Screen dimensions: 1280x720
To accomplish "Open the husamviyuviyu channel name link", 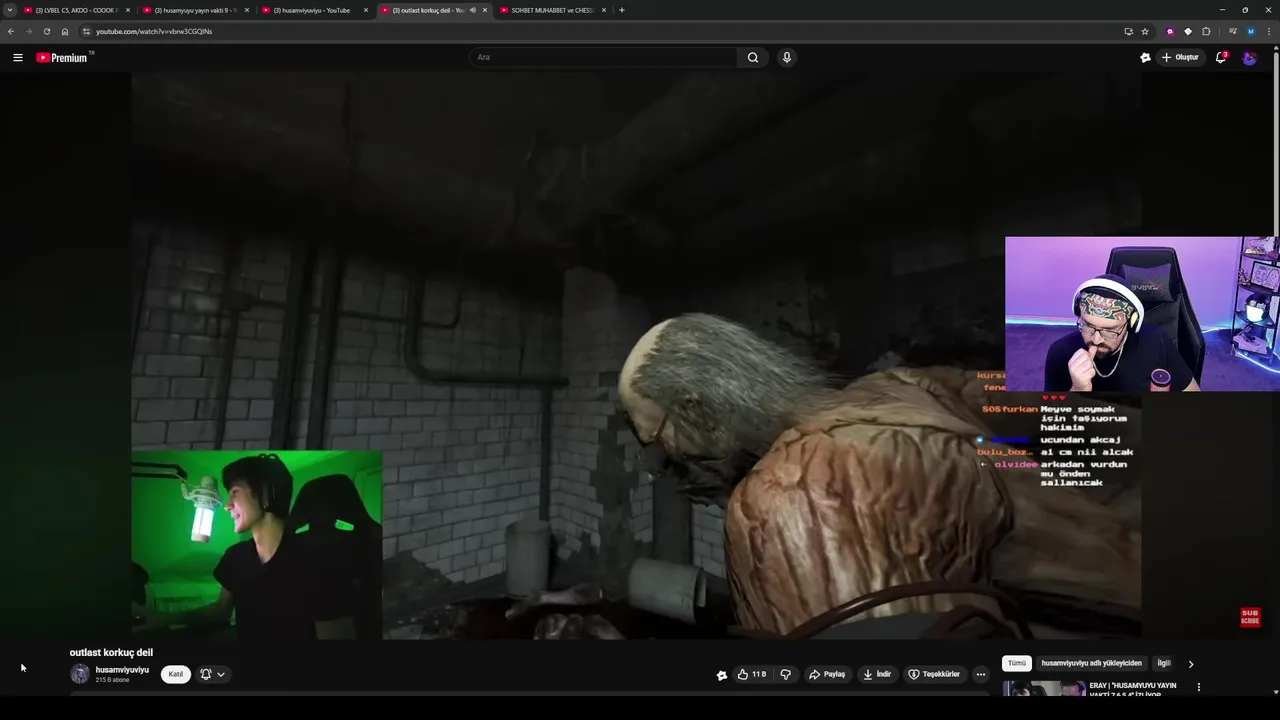I will coord(122,670).
